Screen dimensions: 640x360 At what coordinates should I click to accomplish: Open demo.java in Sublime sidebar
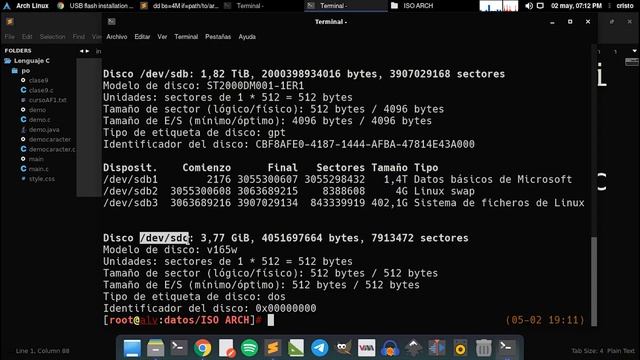coord(44,129)
